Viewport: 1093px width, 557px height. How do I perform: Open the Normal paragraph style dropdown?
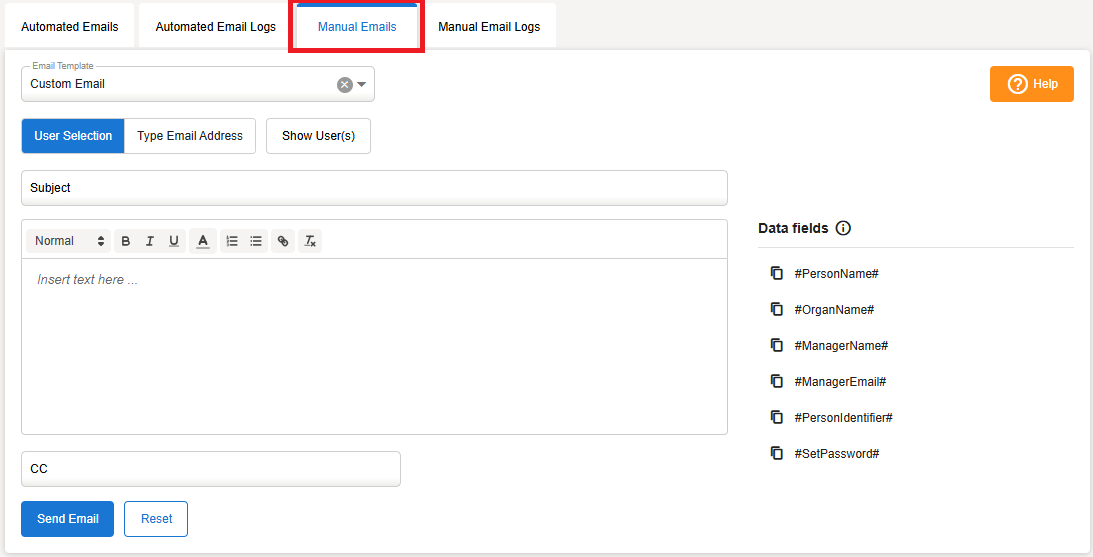(69, 241)
